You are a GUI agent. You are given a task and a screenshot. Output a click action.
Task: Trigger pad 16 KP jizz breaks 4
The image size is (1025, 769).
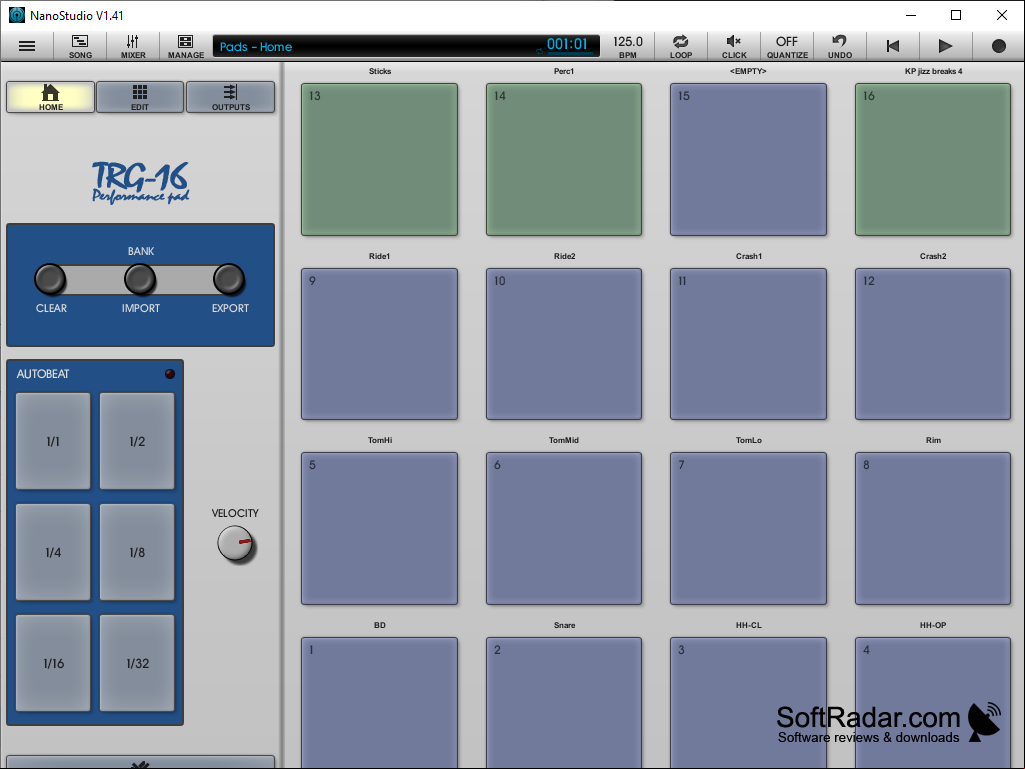click(933, 159)
